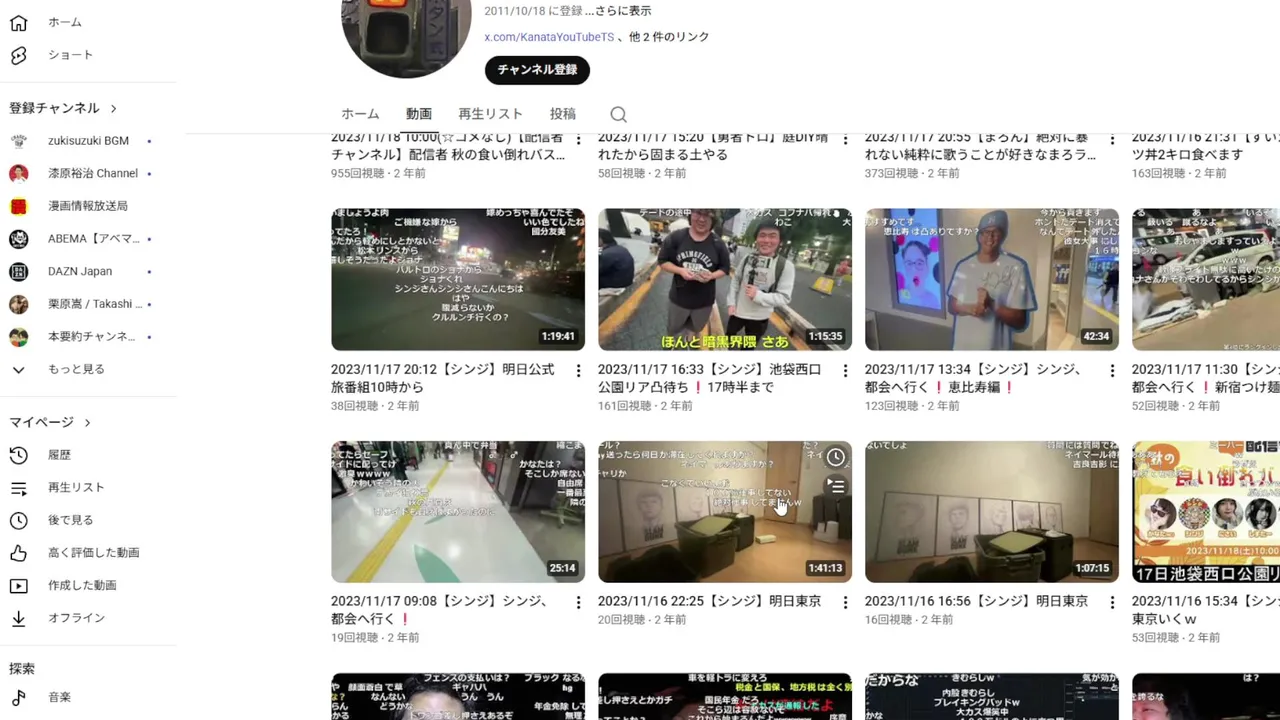Image resolution: width=1280 pixels, height=720 pixels.
Task: Open more options for 恵比寿編 video
Action: [1112, 371]
